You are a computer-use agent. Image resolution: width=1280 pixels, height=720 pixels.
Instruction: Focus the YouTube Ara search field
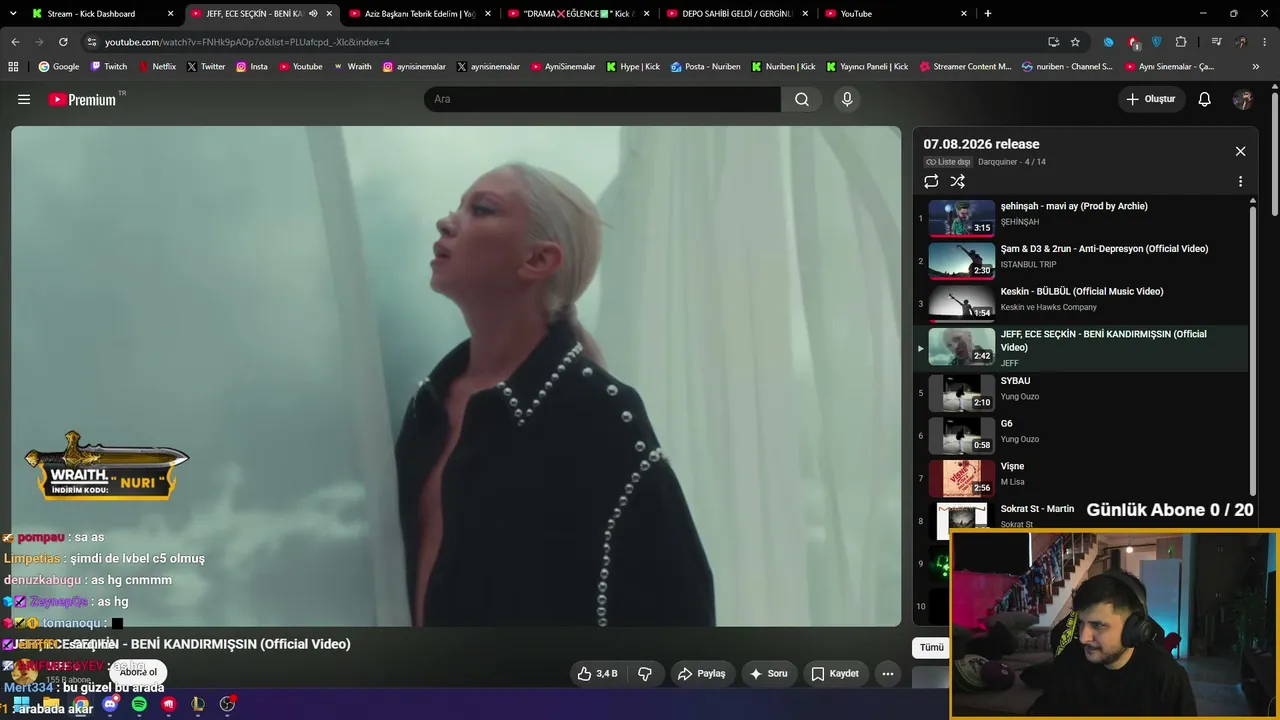[602, 99]
